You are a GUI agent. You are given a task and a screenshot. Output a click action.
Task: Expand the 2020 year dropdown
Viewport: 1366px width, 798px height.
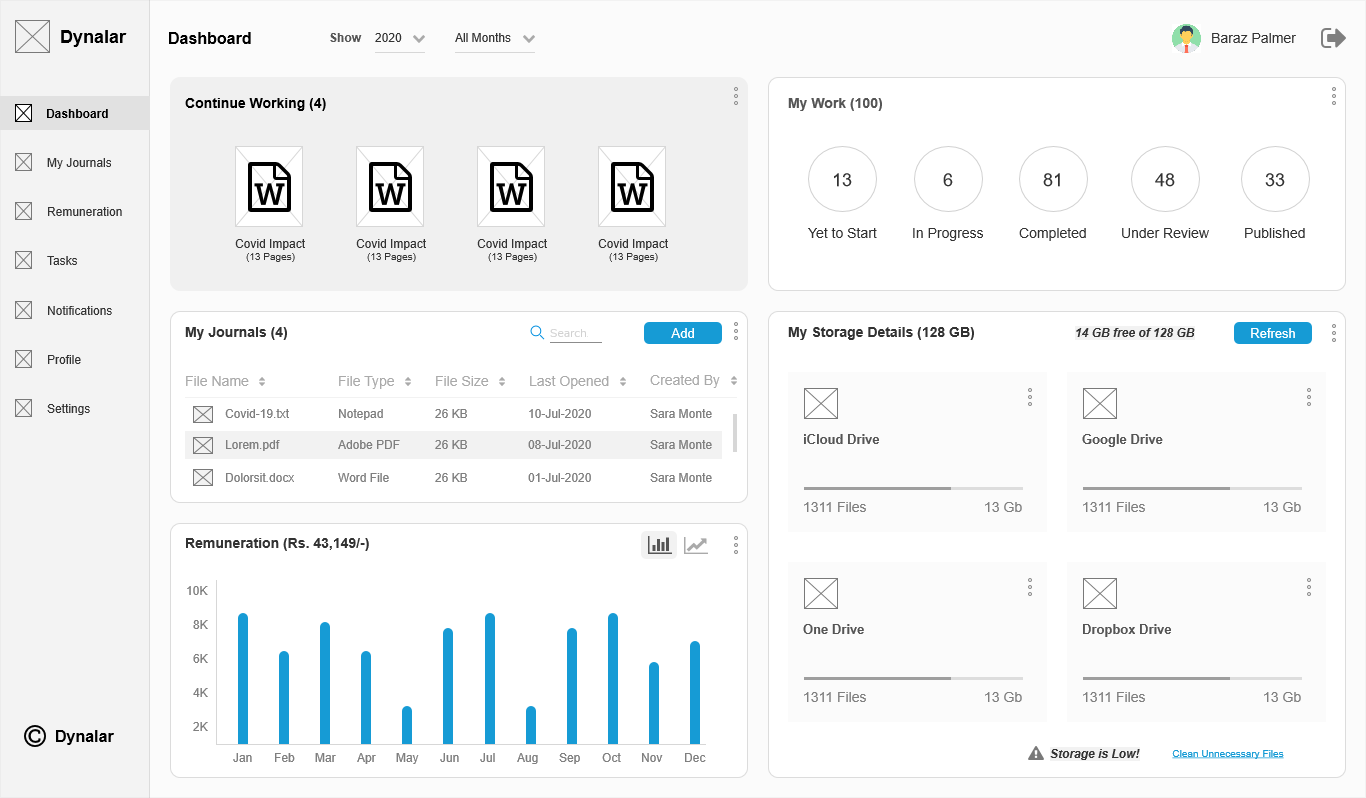click(400, 39)
